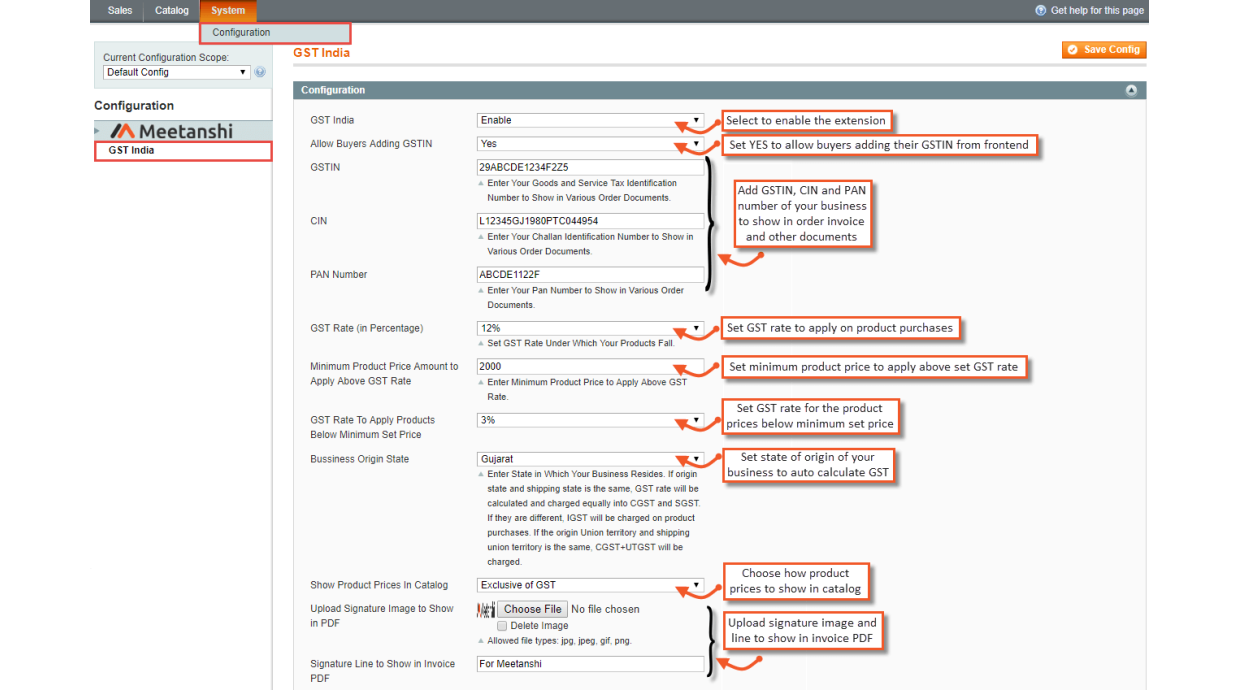Open the System menu

point(228,11)
